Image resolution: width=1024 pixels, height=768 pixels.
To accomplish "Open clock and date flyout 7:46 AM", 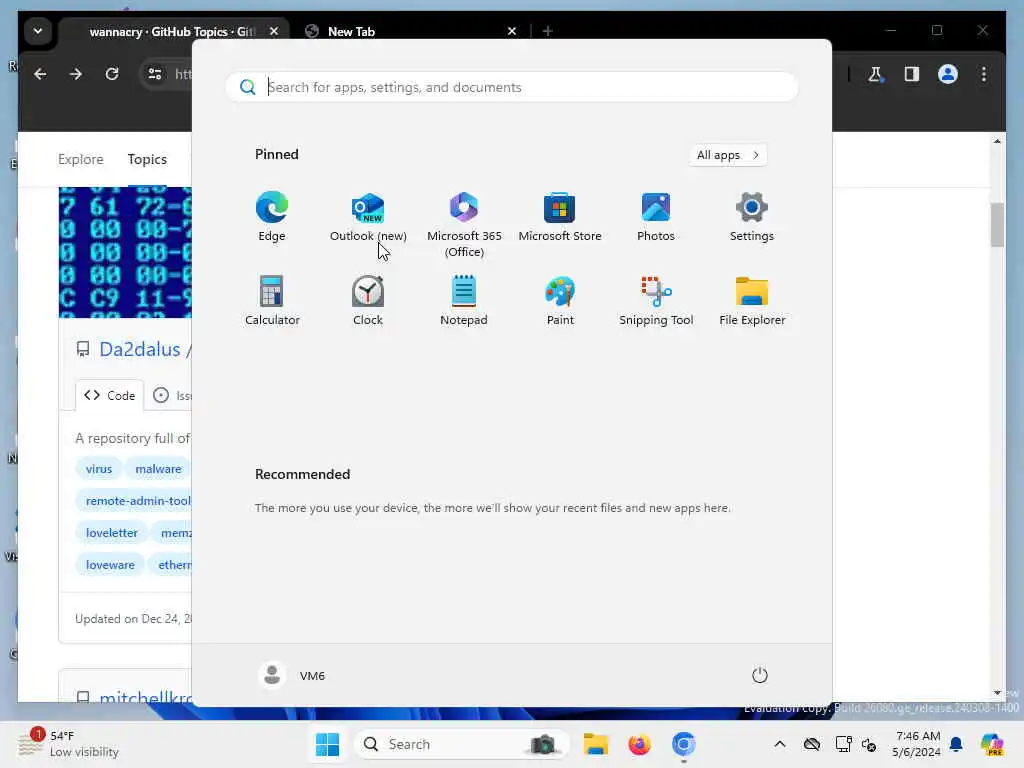I will (x=917, y=744).
